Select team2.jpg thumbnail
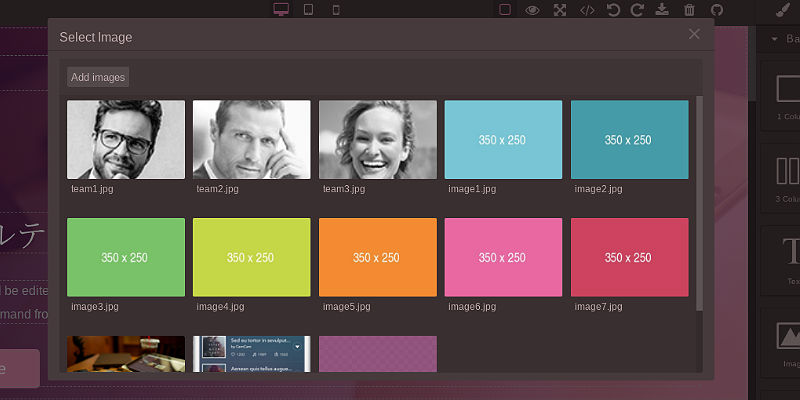This screenshot has width=800, height=400. click(x=252, y=139)
